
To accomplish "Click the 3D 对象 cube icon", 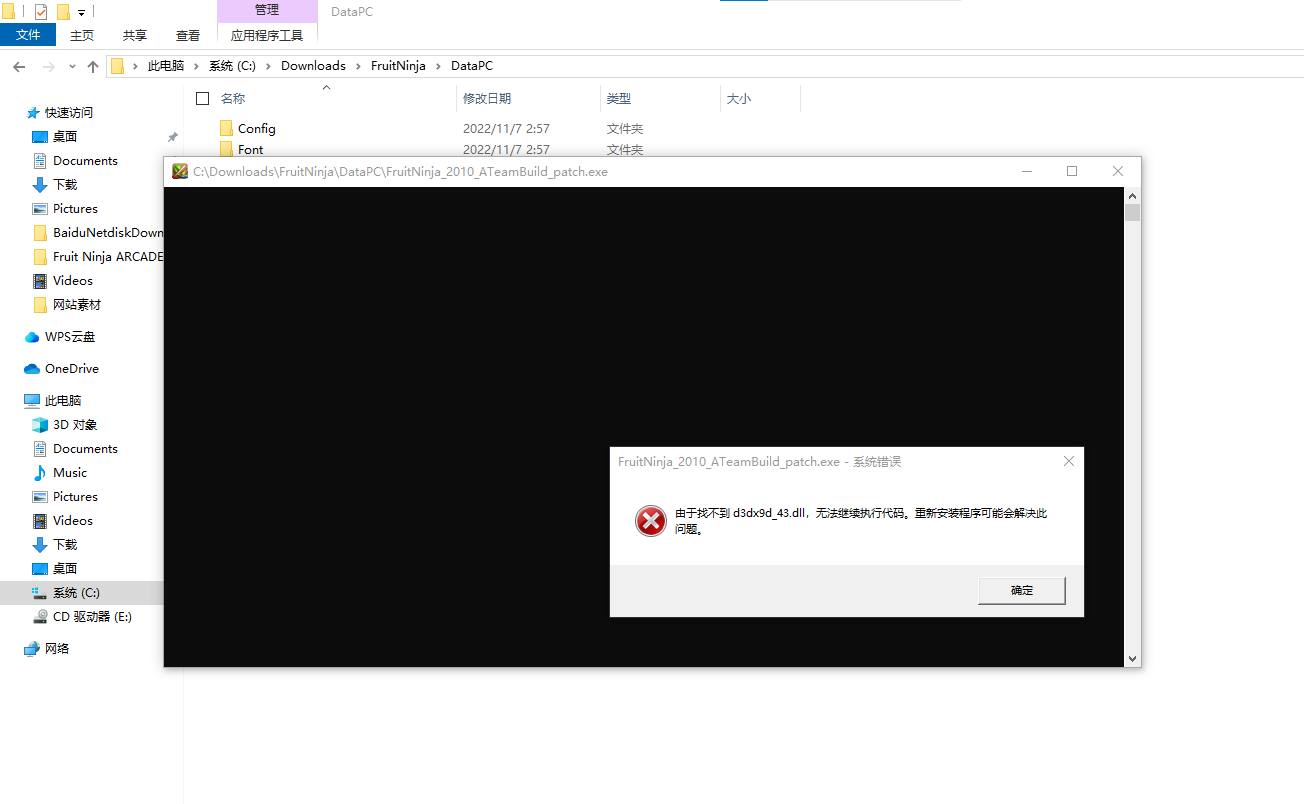I will tap(40, 425).
